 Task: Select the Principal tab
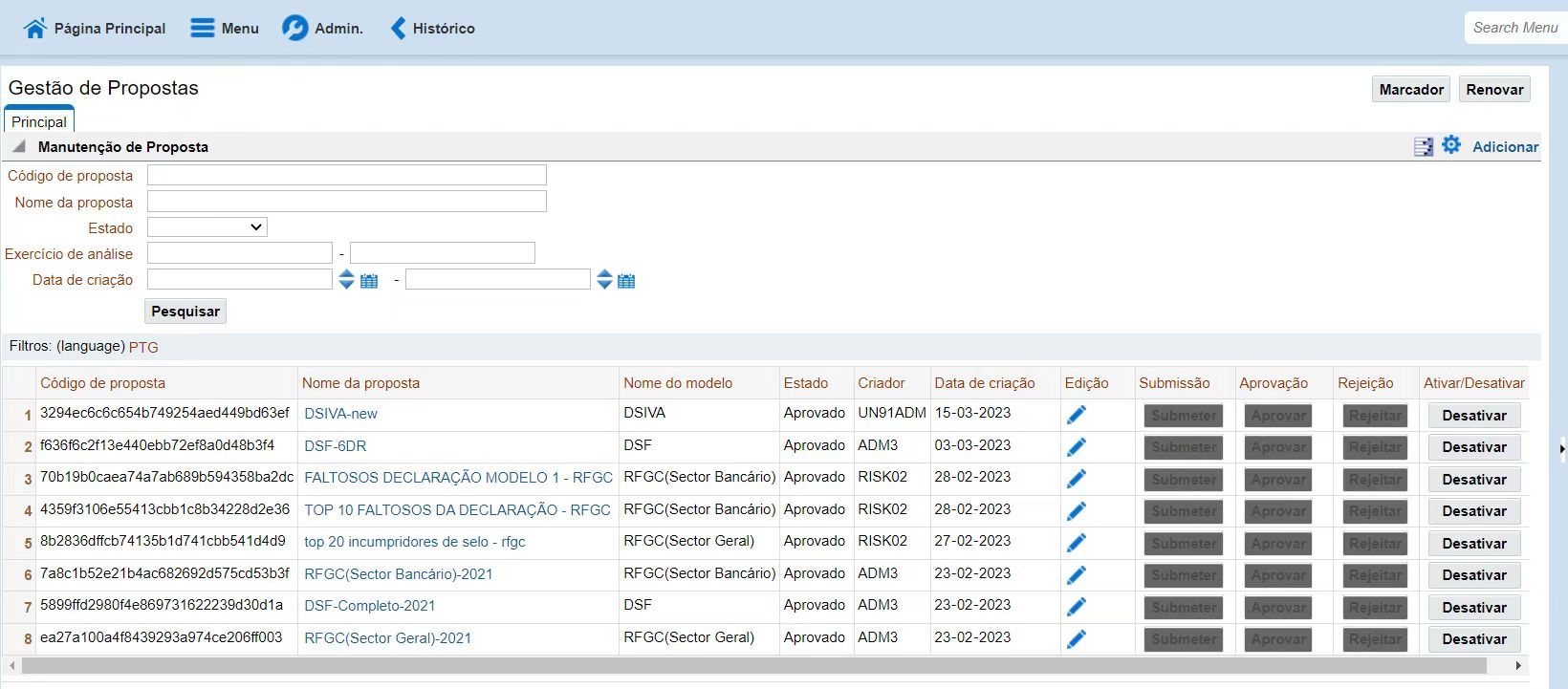pyautogui.click(x=39, y=121)
